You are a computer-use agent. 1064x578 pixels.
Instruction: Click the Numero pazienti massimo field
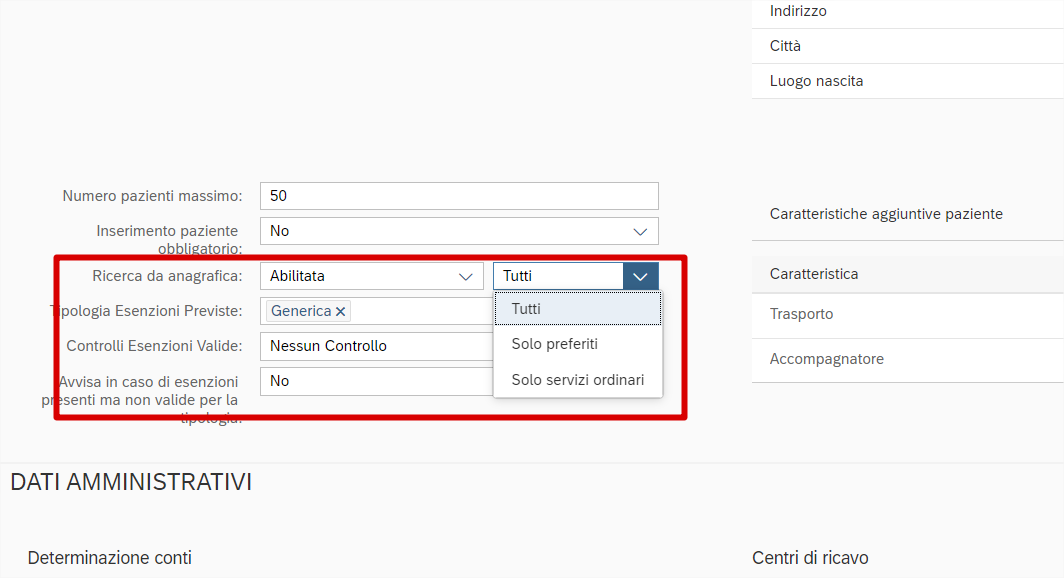pos(458,196)
